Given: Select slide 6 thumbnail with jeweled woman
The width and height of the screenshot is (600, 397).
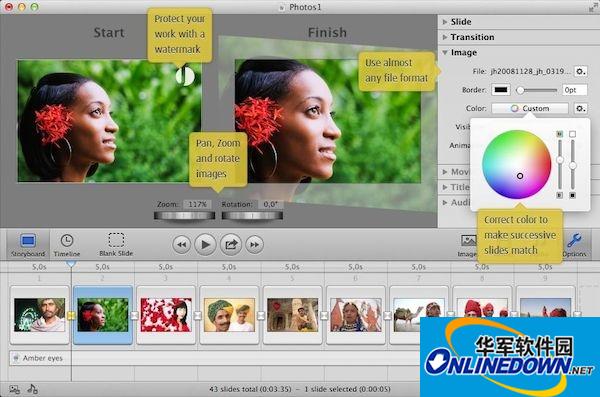Looking at the screenshot, I should click(x=356, y=315).
